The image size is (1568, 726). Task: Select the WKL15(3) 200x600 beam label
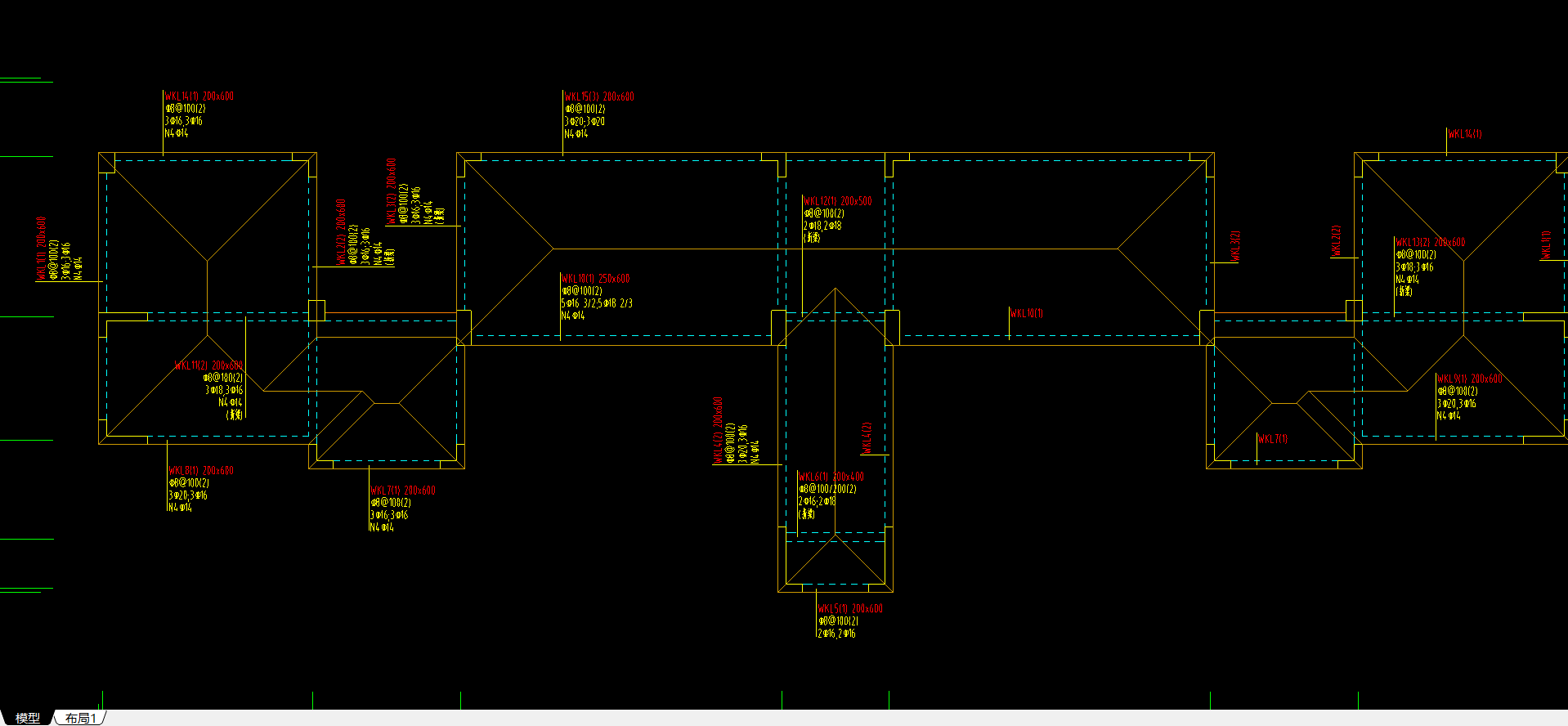pos(599,97)
